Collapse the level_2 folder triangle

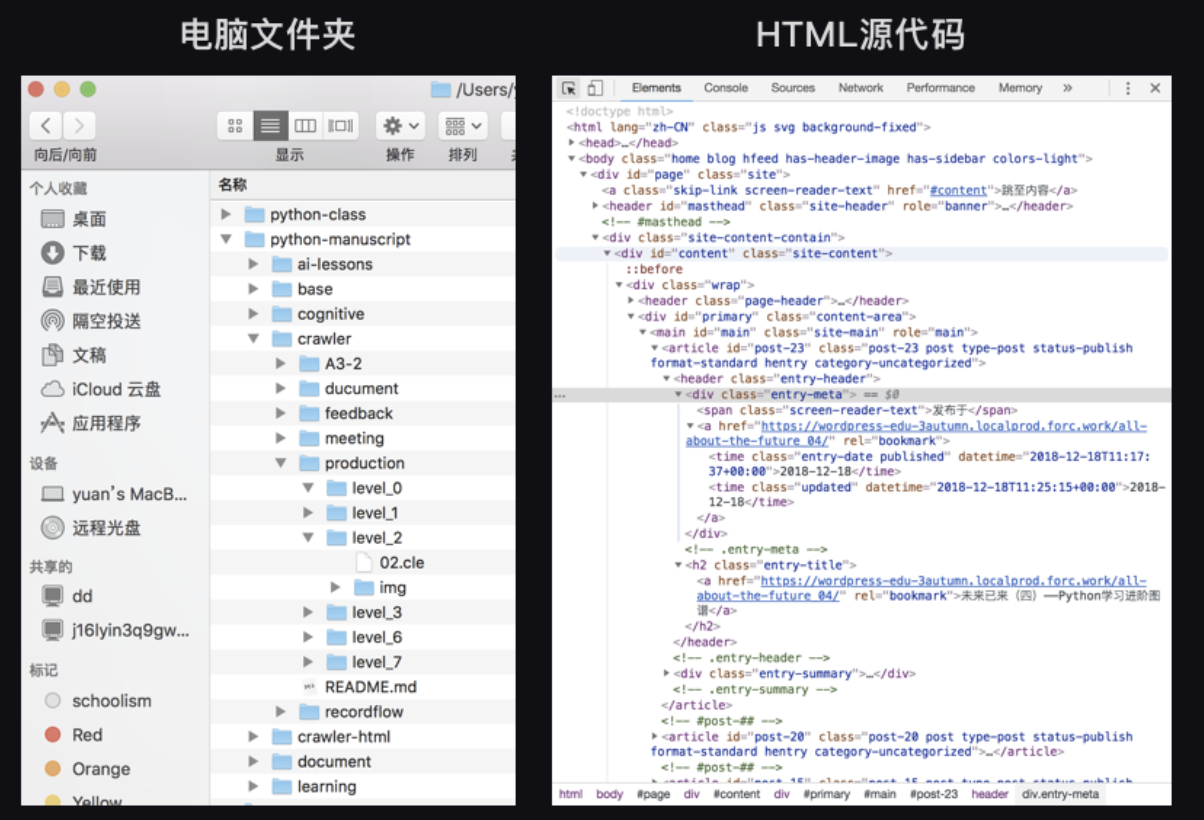[308, 538]
